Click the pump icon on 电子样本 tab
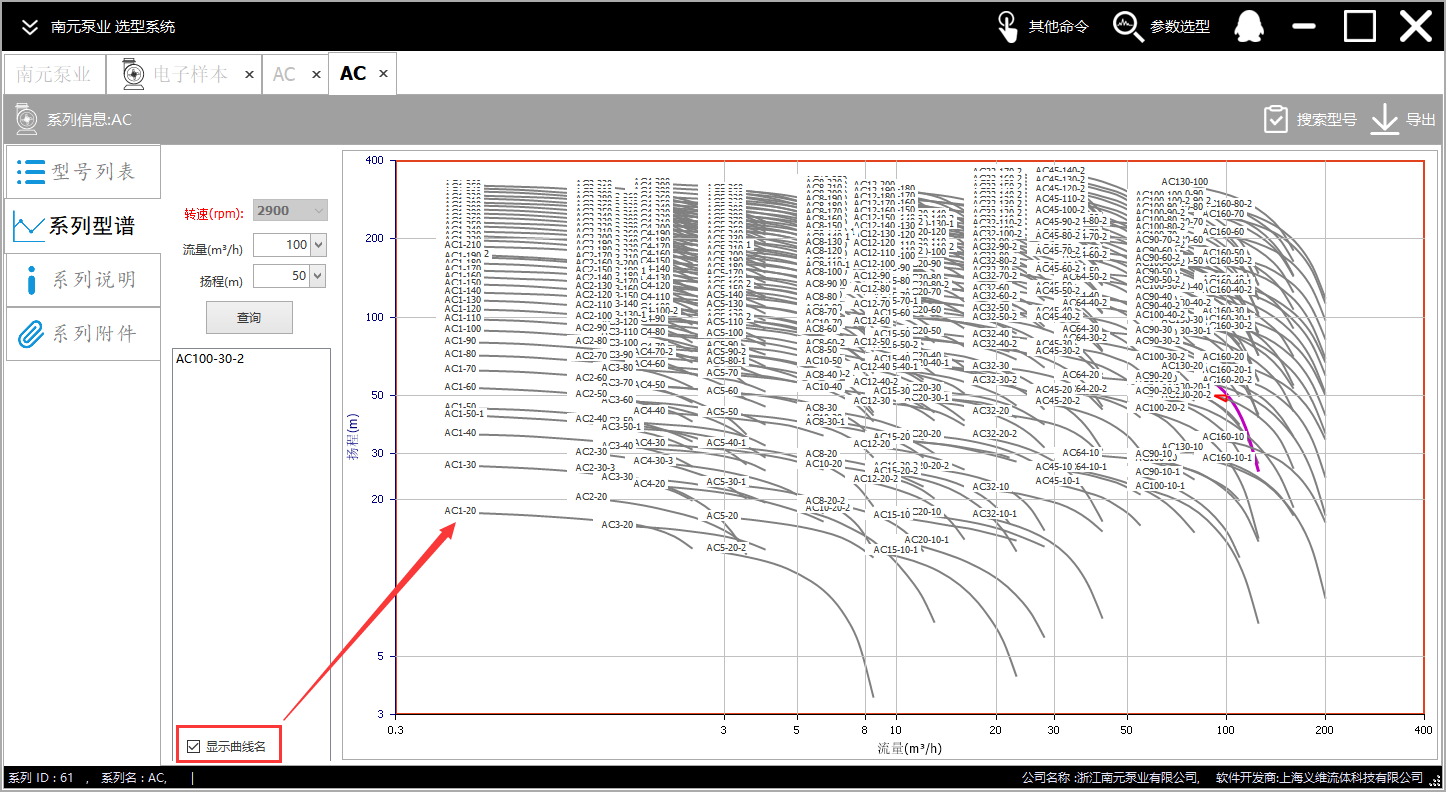This screenshot has width=1446, height=792. pos(132,74)
